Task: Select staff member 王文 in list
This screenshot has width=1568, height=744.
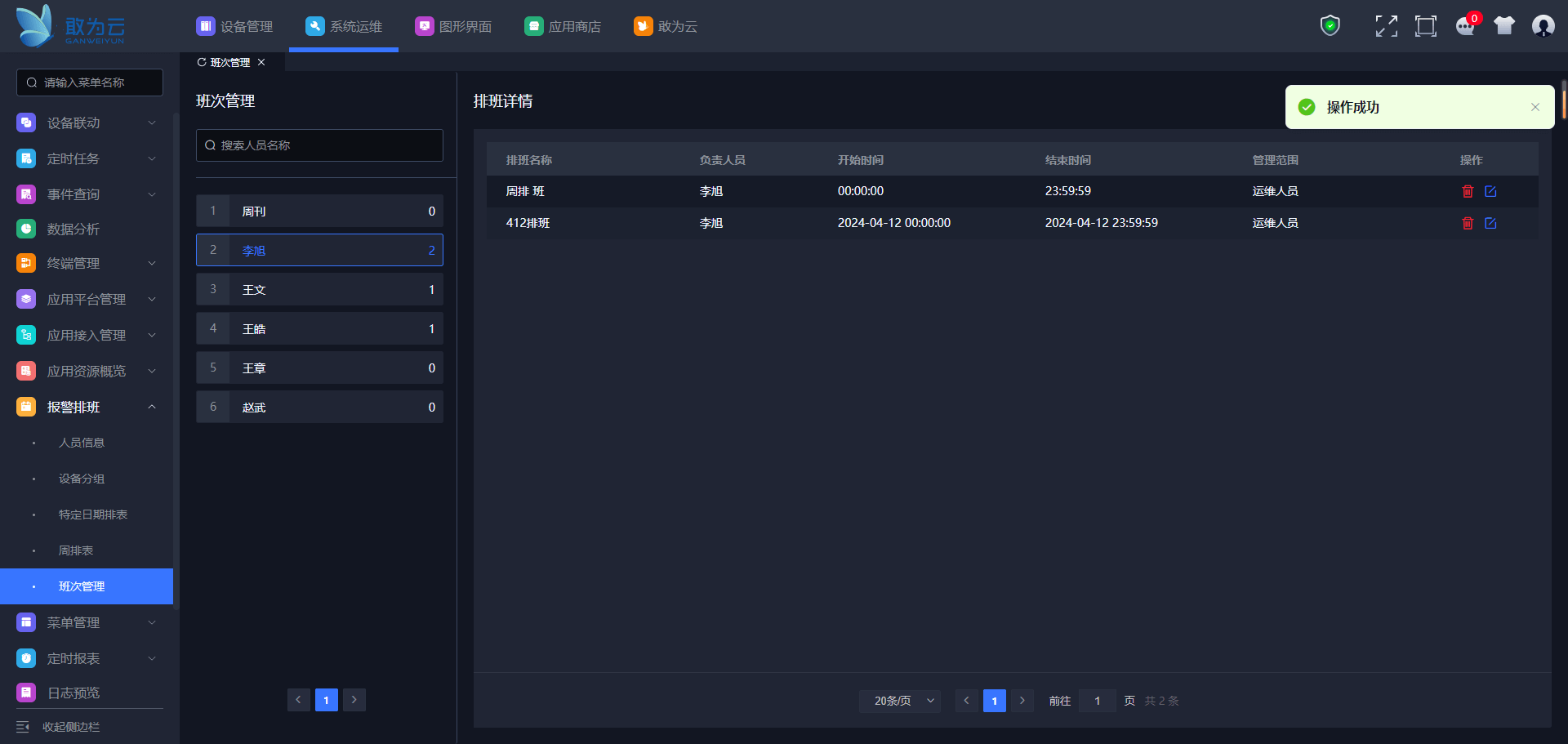Action: click(x=319, y=289)
